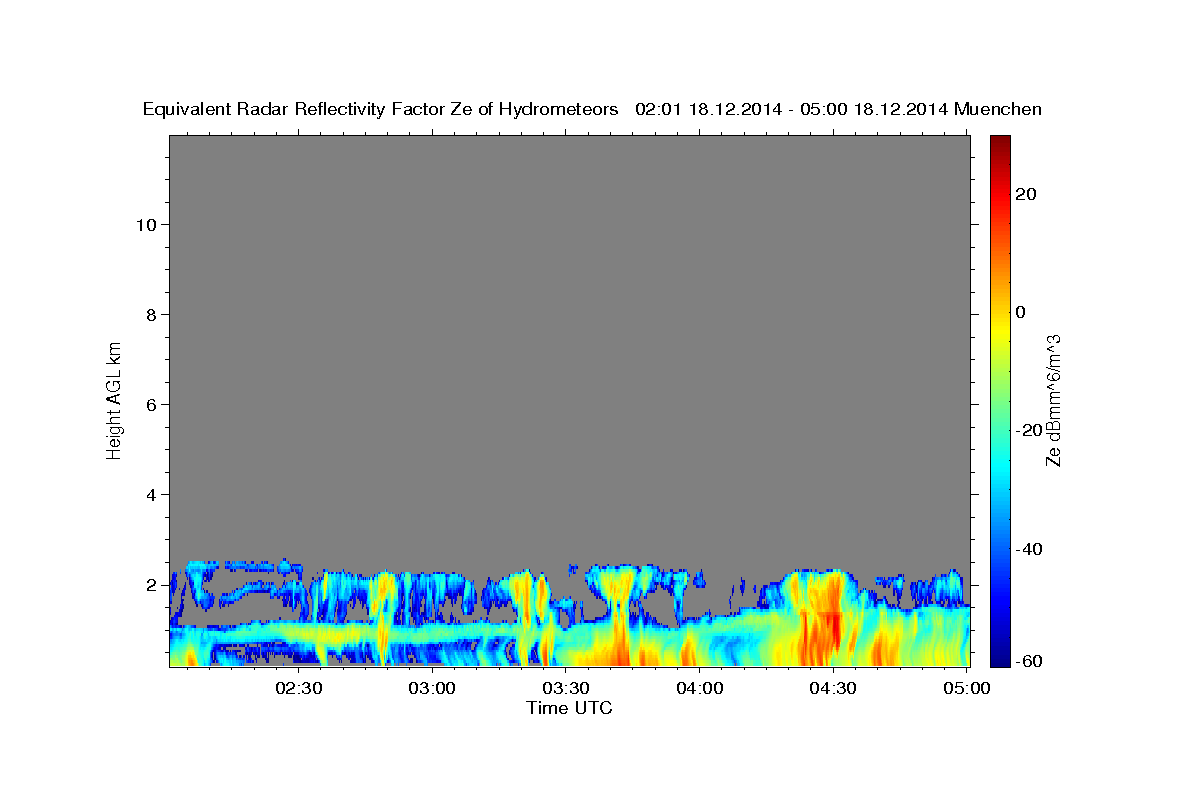Click the dark blue bottom of the colorbar
Screen dimensions: 1200x800
pos(999,658)
